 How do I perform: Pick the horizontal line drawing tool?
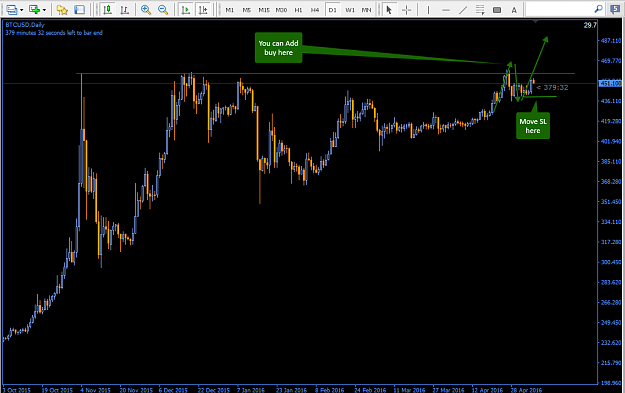(446, 10)
